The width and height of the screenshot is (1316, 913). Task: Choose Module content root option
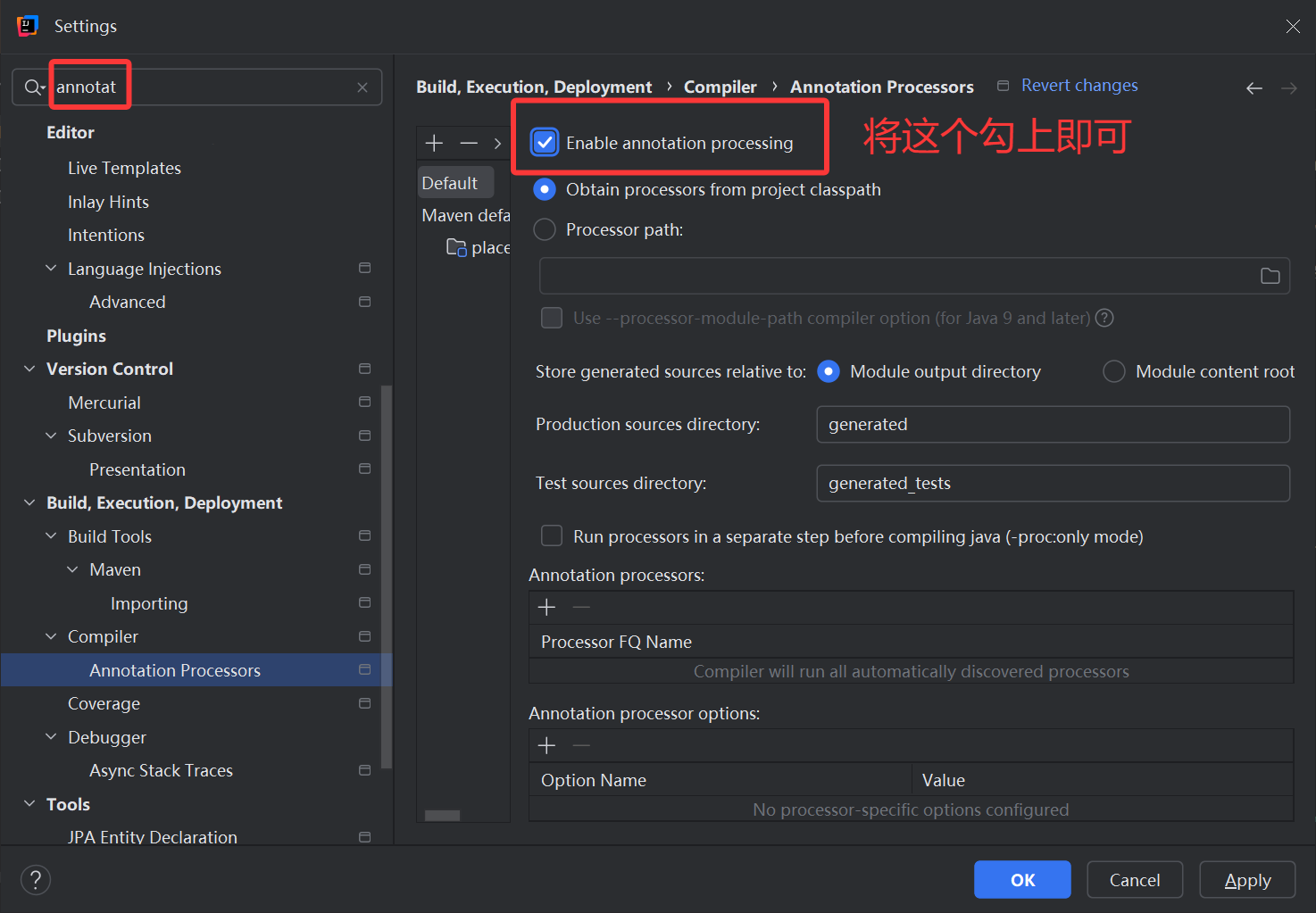click(1114, 371)
